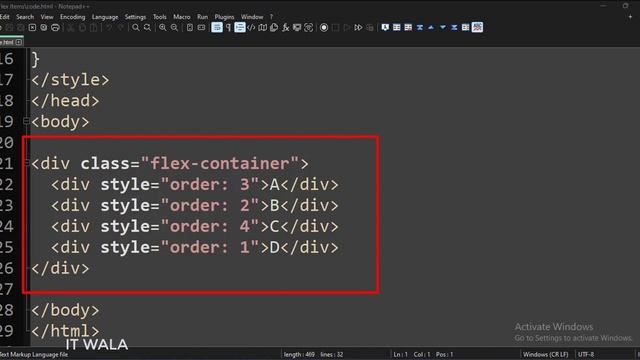Open the Tools menu
This screenshot has width=640, height=360.
click(x=160, y=17)
